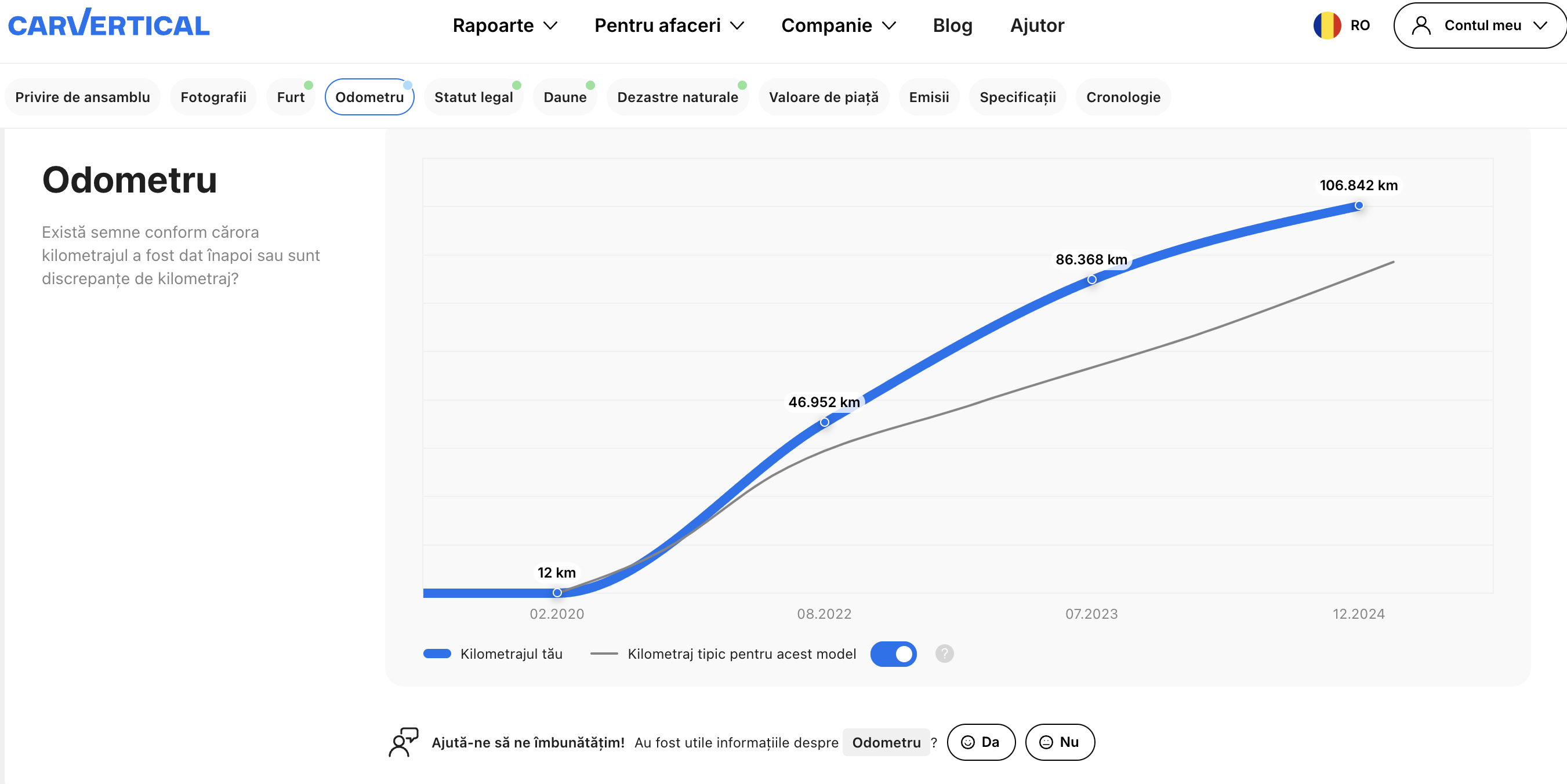Switch to Privire de ansamblu tab
This screenshot has height=784, width=1567.
(x=83, y=97)
